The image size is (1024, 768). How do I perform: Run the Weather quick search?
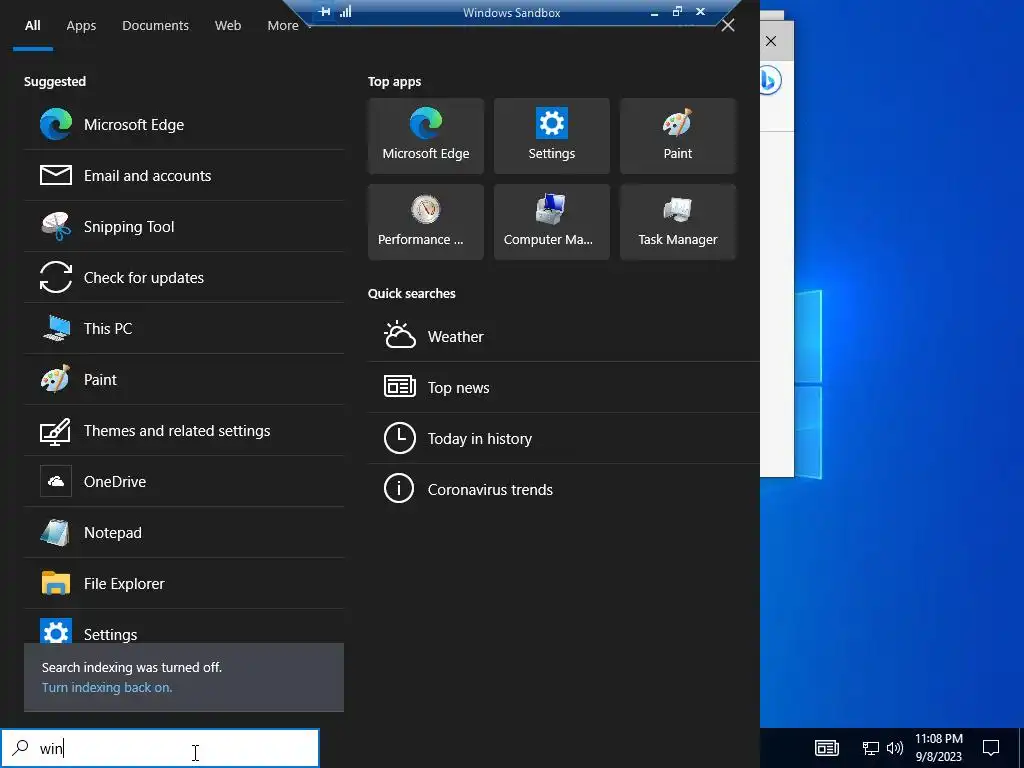tap(564, 336)
